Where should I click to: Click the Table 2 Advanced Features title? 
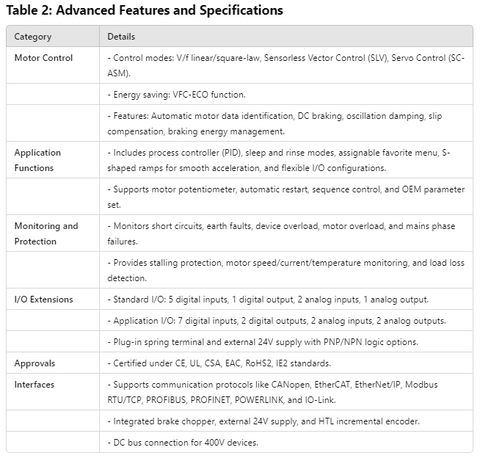[145, 10]
